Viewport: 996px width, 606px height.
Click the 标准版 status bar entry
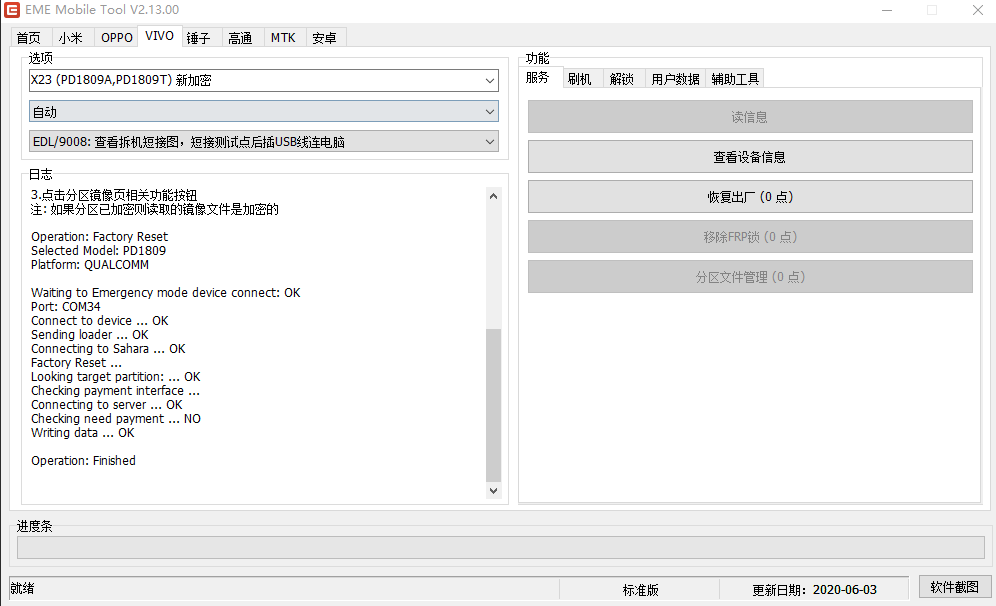coord(640,590)
